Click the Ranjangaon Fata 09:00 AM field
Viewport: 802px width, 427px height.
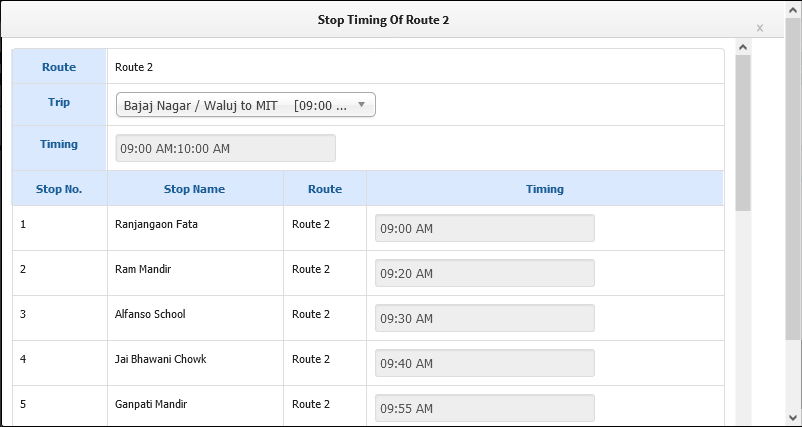[484, 228]
